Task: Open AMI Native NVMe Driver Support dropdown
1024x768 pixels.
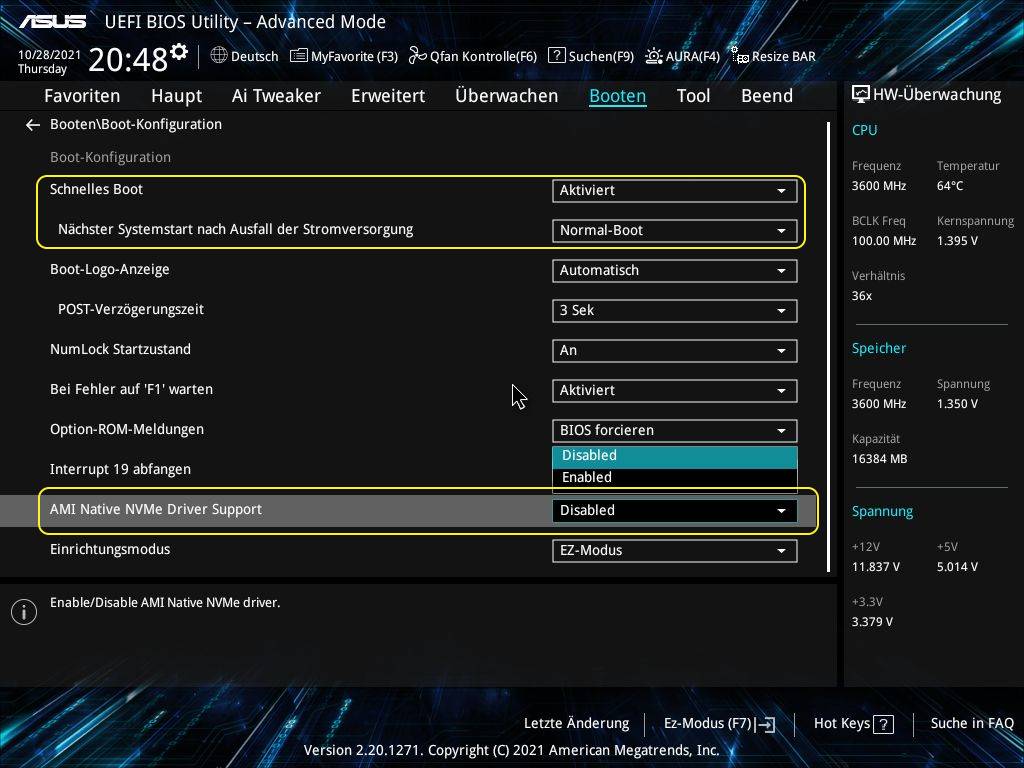Action: [x=675, y=511]
